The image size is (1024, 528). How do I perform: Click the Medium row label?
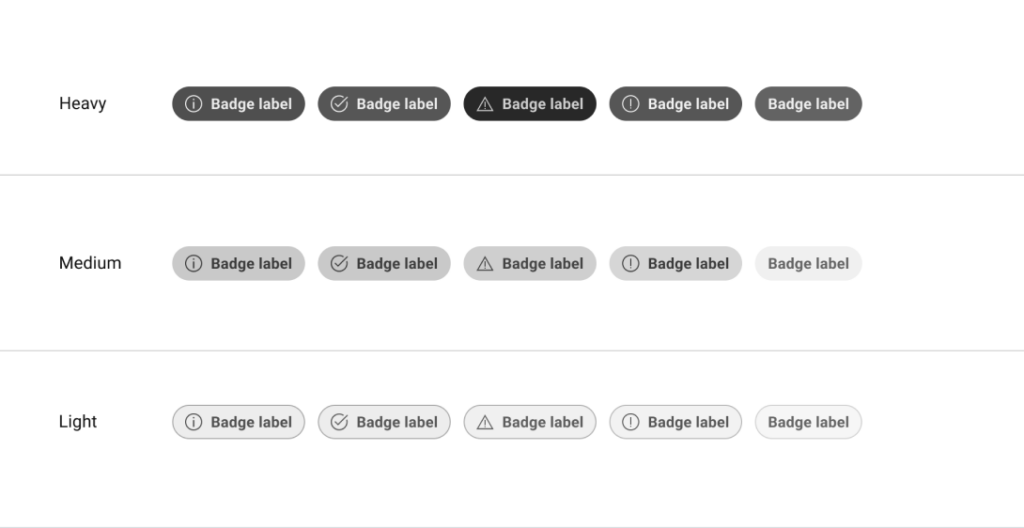coord(90,263)
